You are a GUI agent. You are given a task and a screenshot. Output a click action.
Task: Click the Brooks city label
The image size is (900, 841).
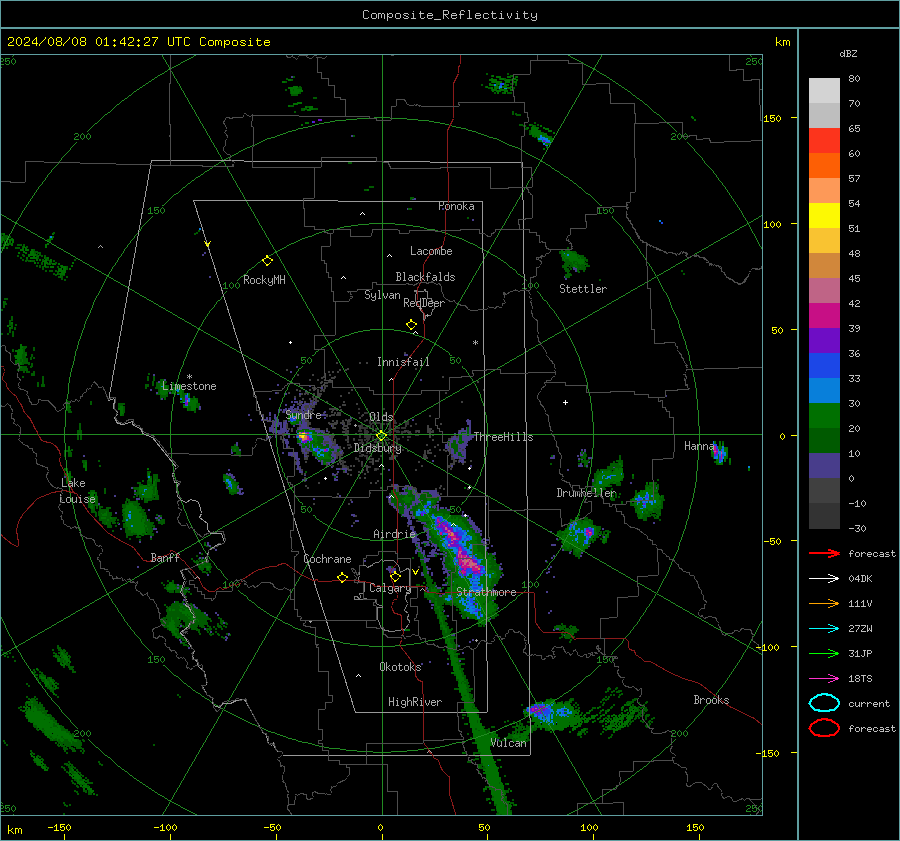(x=711, y=700)
